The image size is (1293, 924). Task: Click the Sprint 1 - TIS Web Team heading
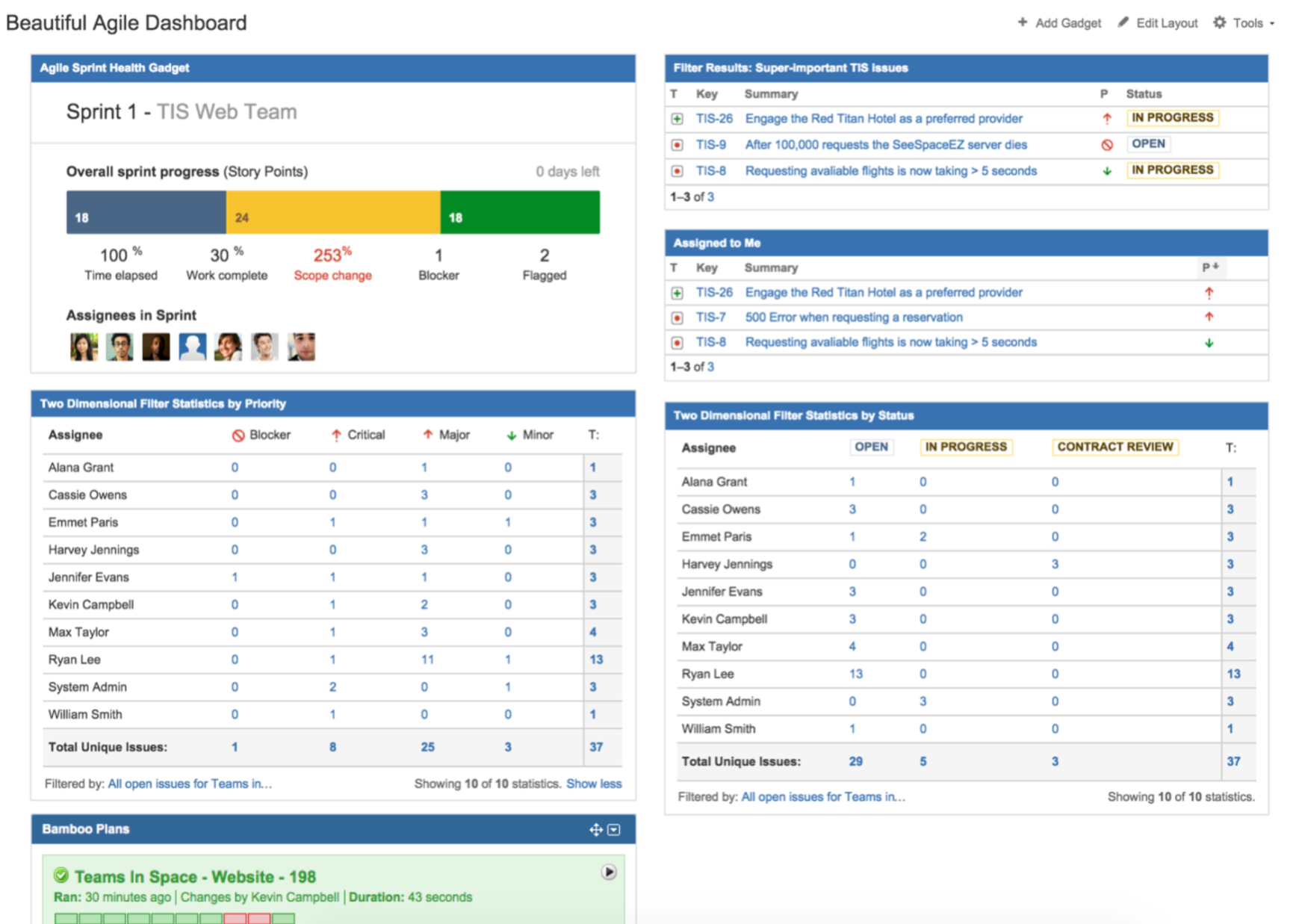pyautogui.click(x=182, y=112)
